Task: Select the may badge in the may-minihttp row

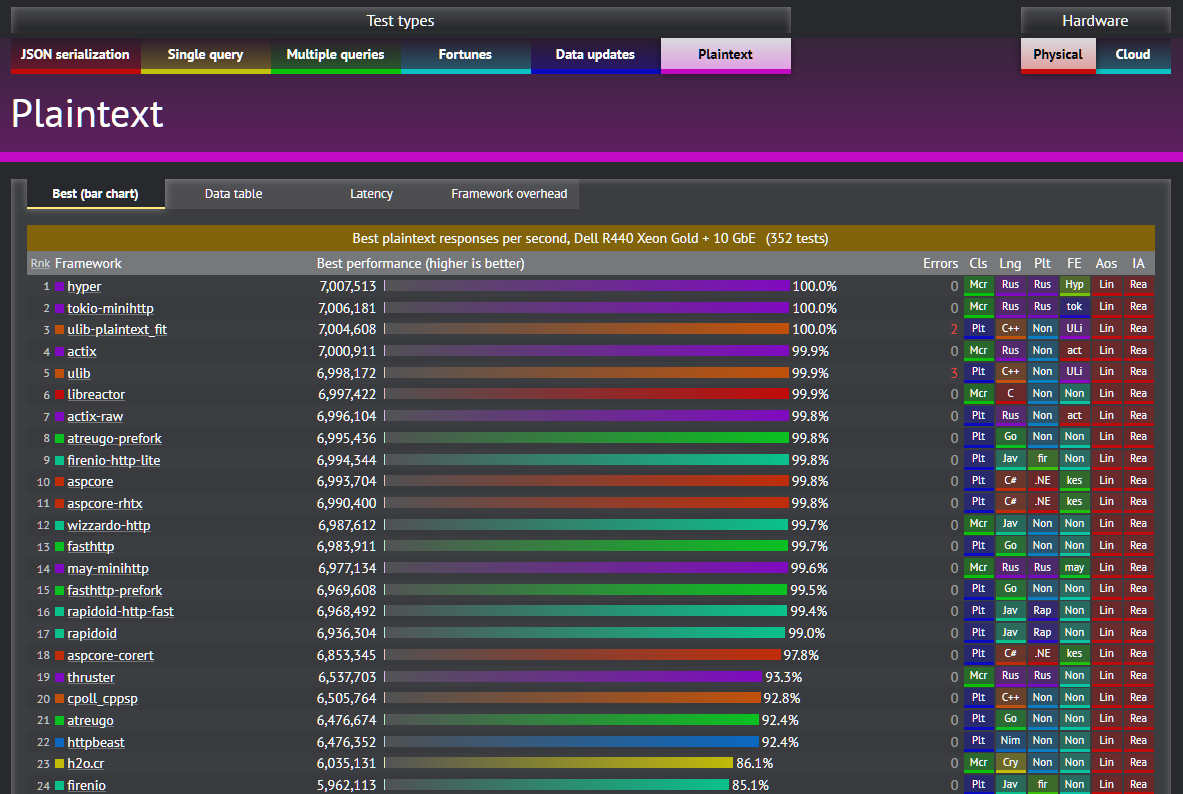Action: coord(1074,568)
